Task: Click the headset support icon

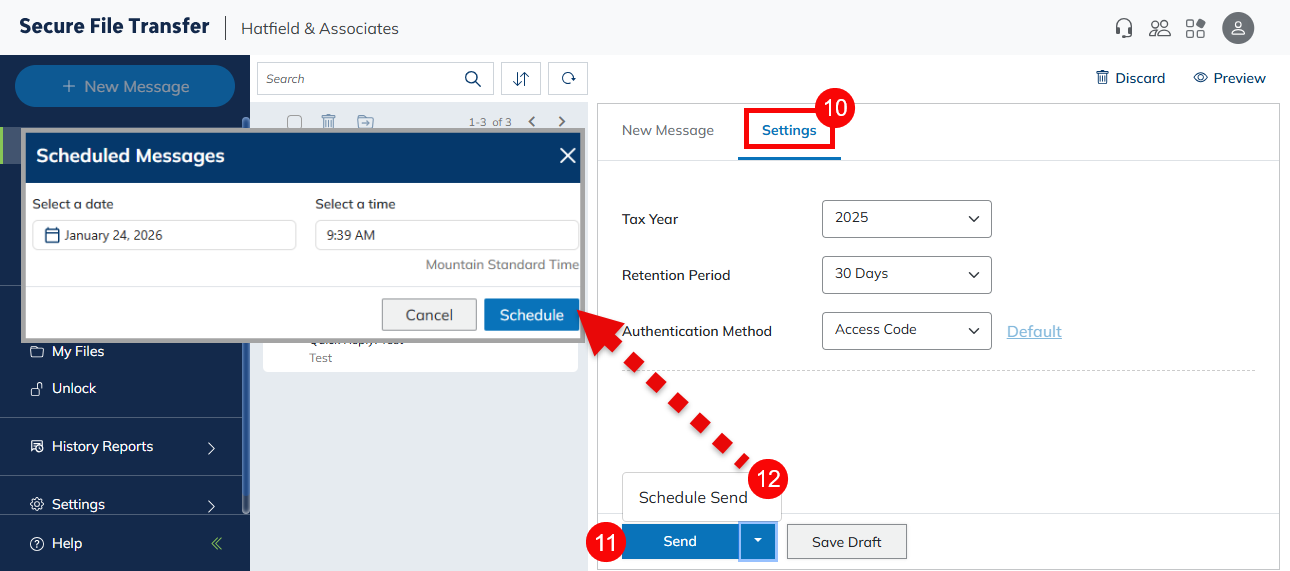Action: (x=1124, y=28)
